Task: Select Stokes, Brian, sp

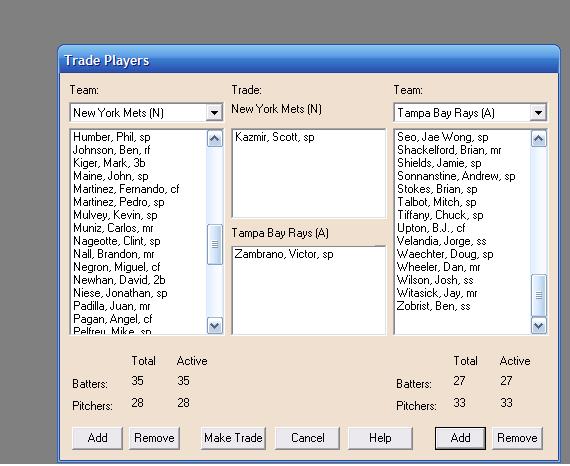Action: point(437,189)
